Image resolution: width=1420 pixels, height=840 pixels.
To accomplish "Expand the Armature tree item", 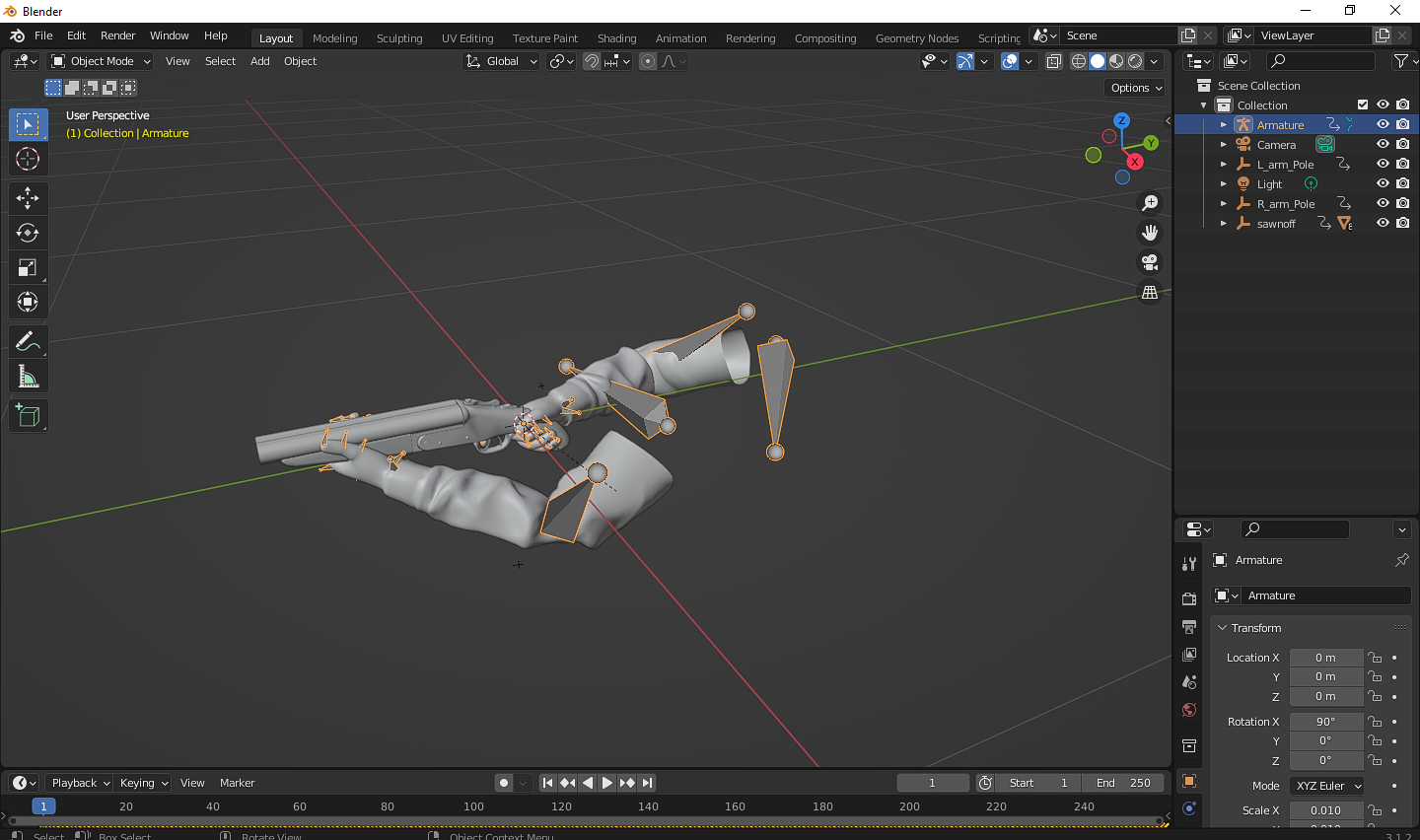I will (1224, 125).
